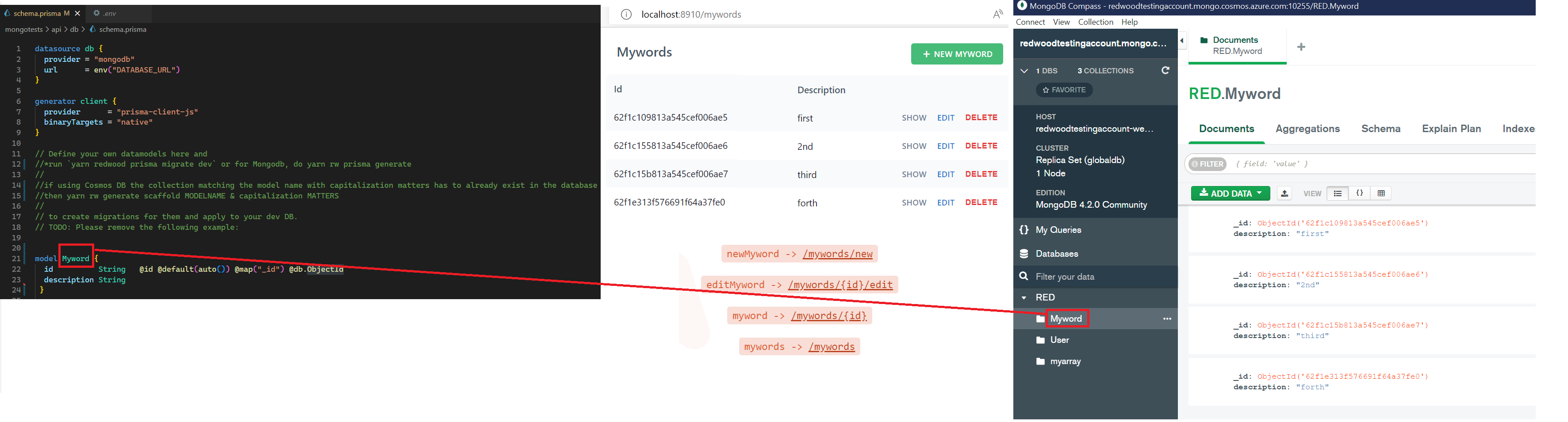This screenshot has width=1568, height=422.
Task: Click the NEW MYWORD button
Action: tap(957, 53)
